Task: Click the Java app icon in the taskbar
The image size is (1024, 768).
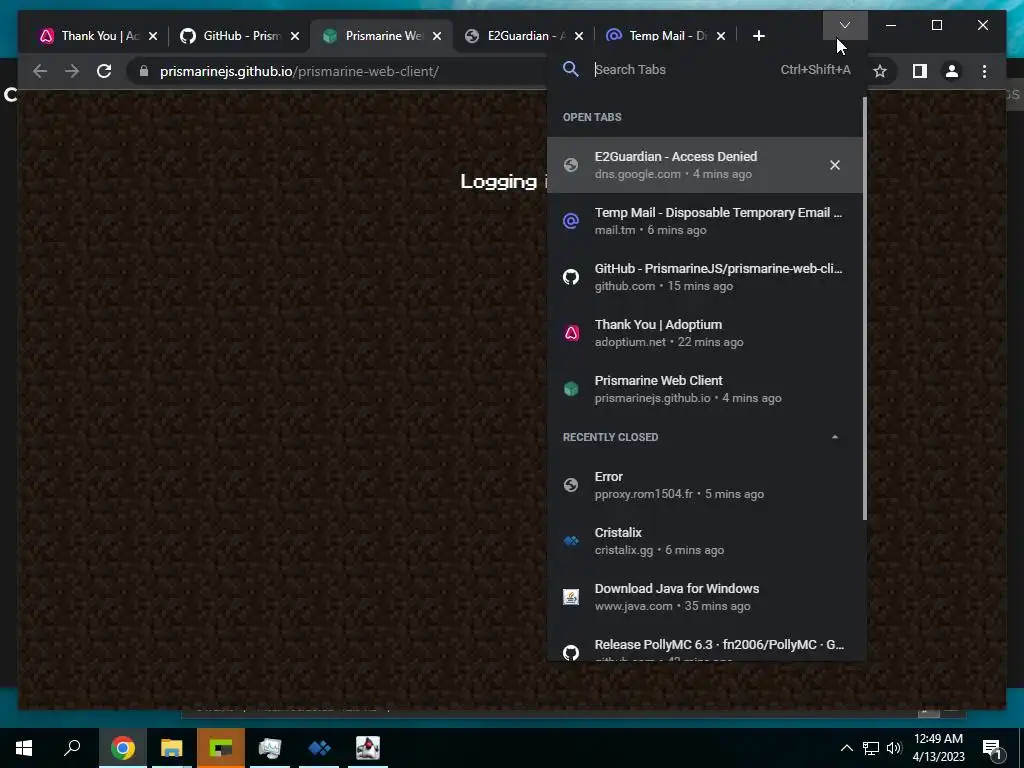Action: (x=368, y=748)
